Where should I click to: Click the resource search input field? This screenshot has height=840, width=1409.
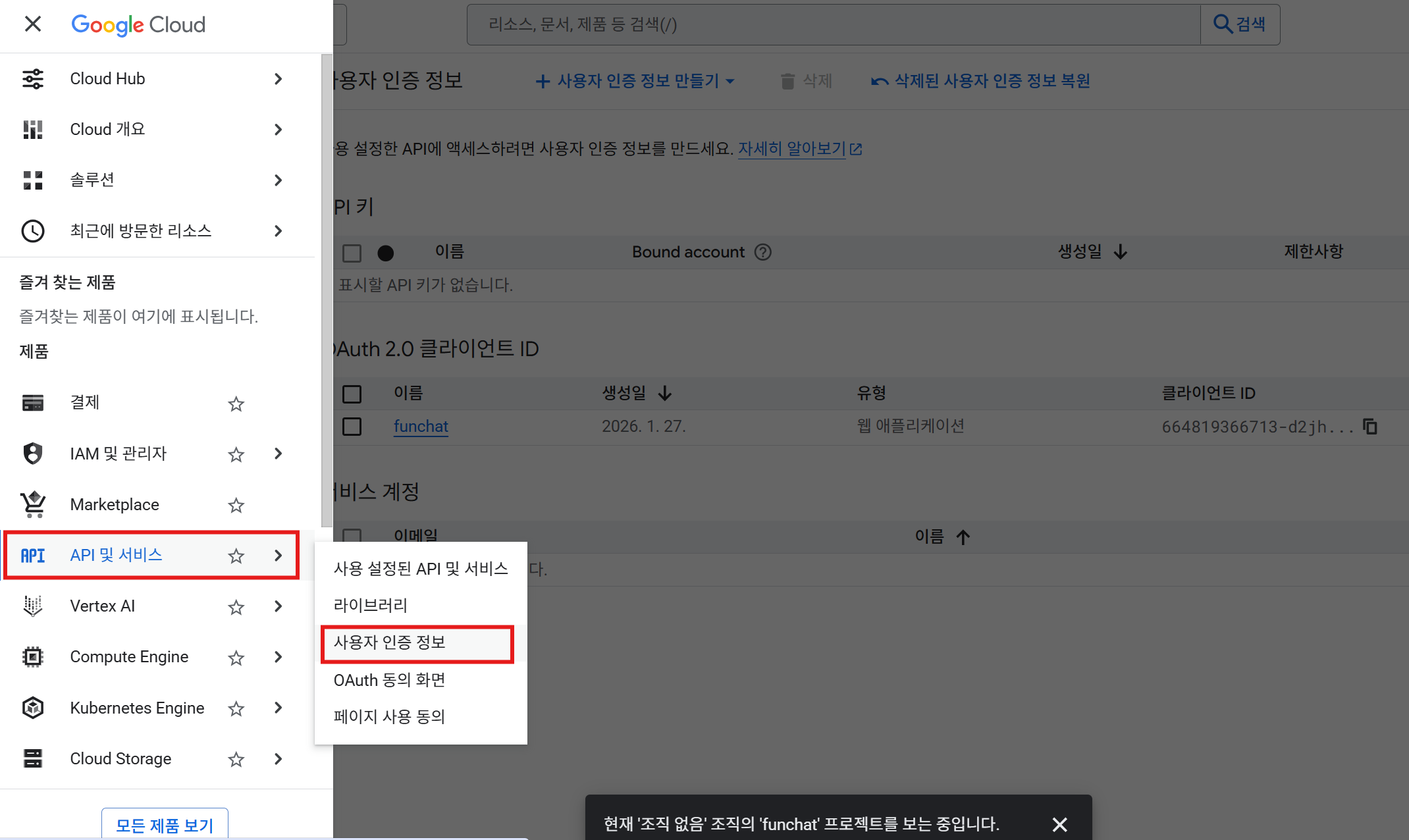pos(833,25)
